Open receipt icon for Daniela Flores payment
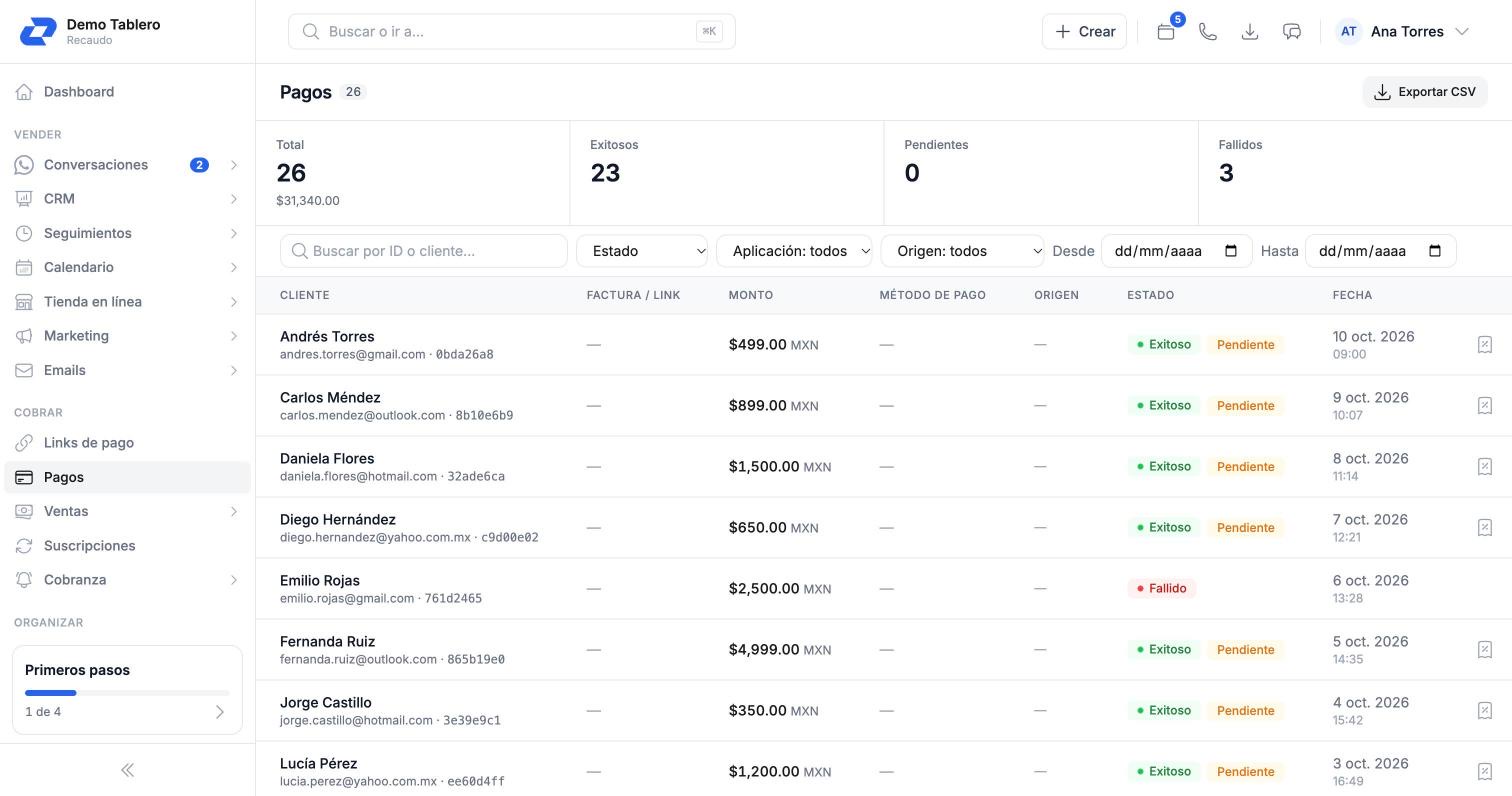This screenshot has height=796, width=1512. [x=1485, y=466]
